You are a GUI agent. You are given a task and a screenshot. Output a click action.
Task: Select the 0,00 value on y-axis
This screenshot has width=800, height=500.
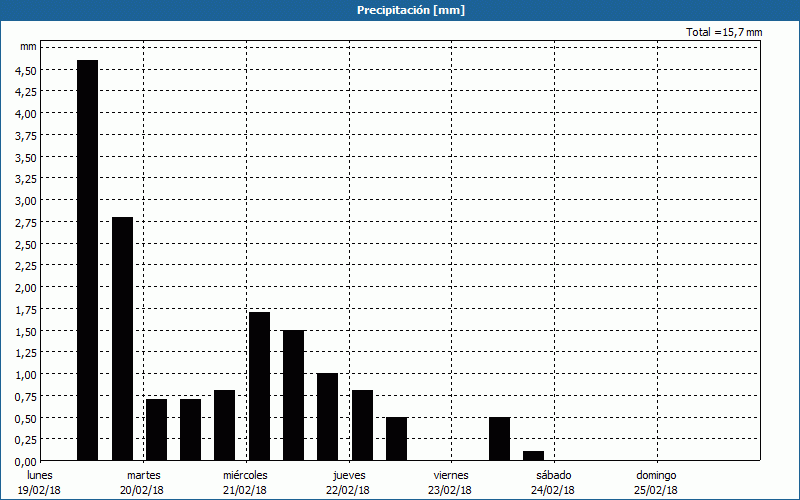(25, 461)
